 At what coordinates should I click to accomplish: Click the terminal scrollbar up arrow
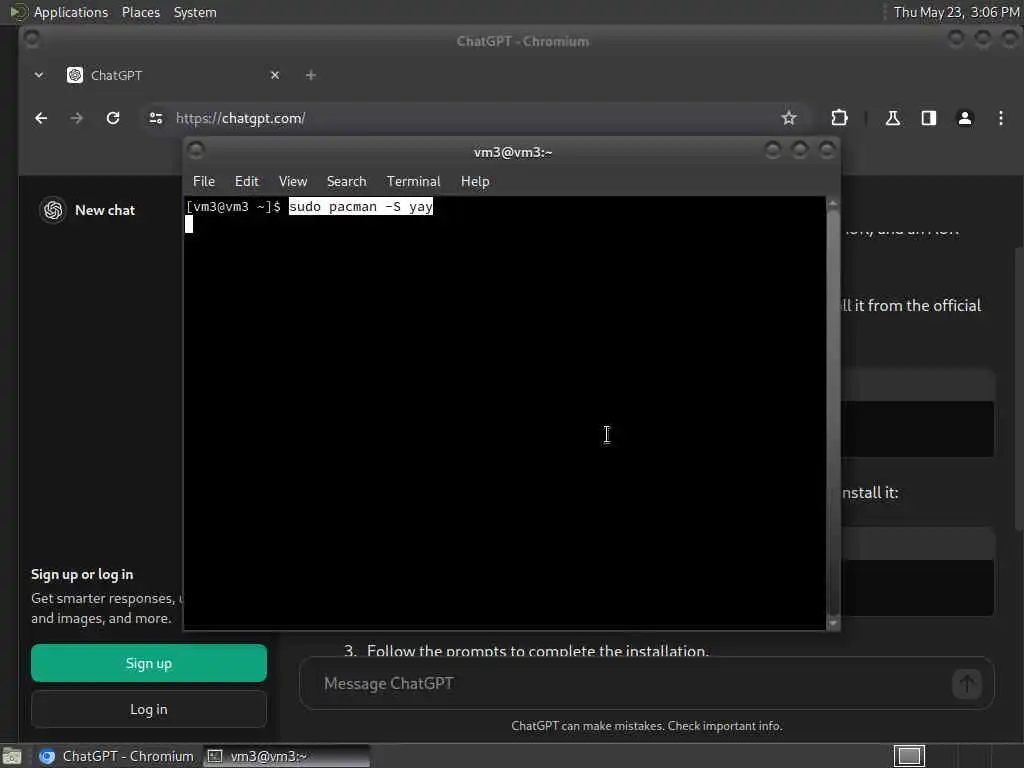pos(833,204)
